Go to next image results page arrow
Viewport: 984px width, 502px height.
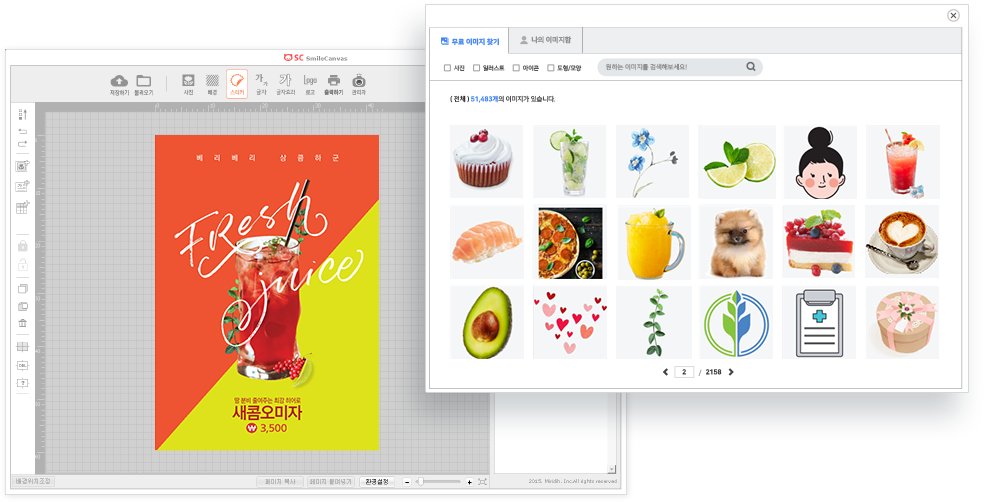tap(731, 372)
